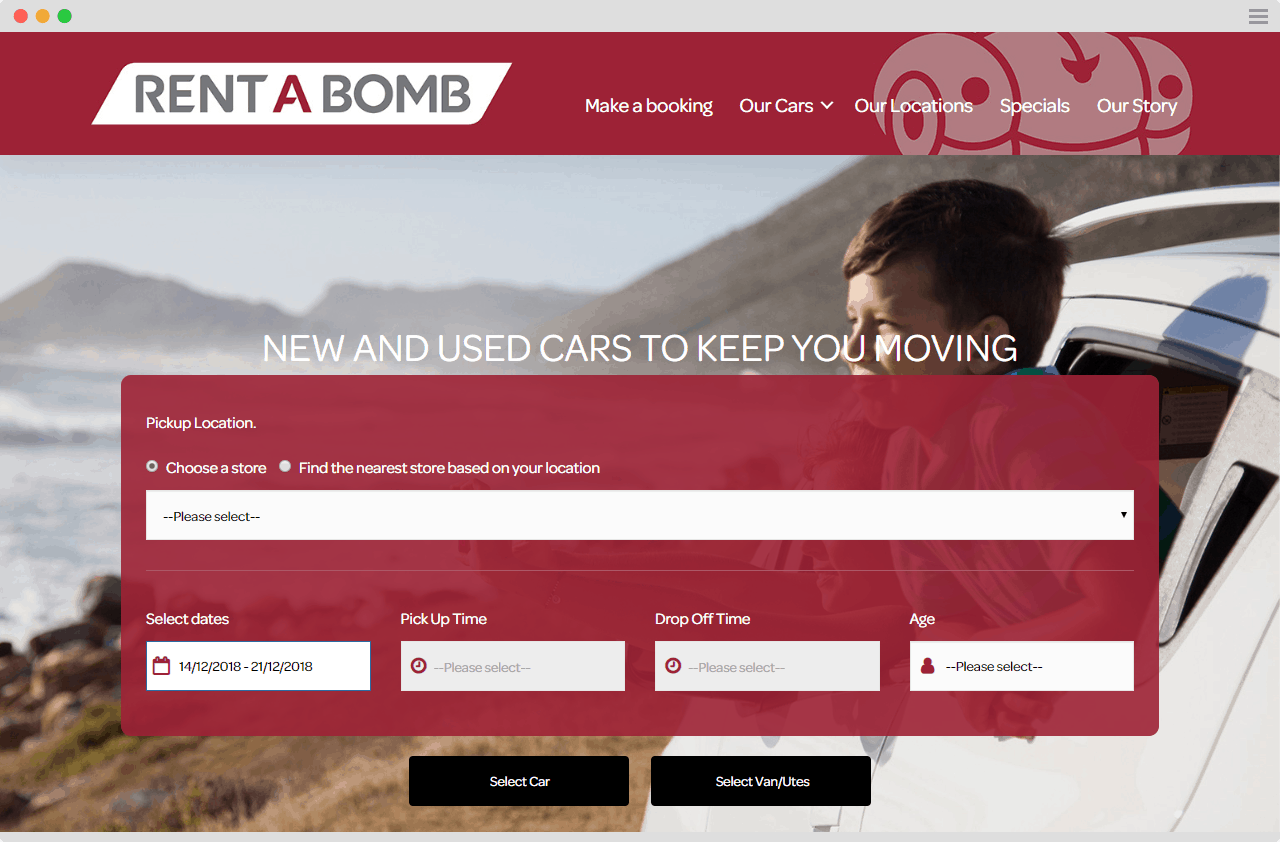Screen dimensions: 1280x842
Task: Open the Specials page link
Action: click(x=1035, y=106)
